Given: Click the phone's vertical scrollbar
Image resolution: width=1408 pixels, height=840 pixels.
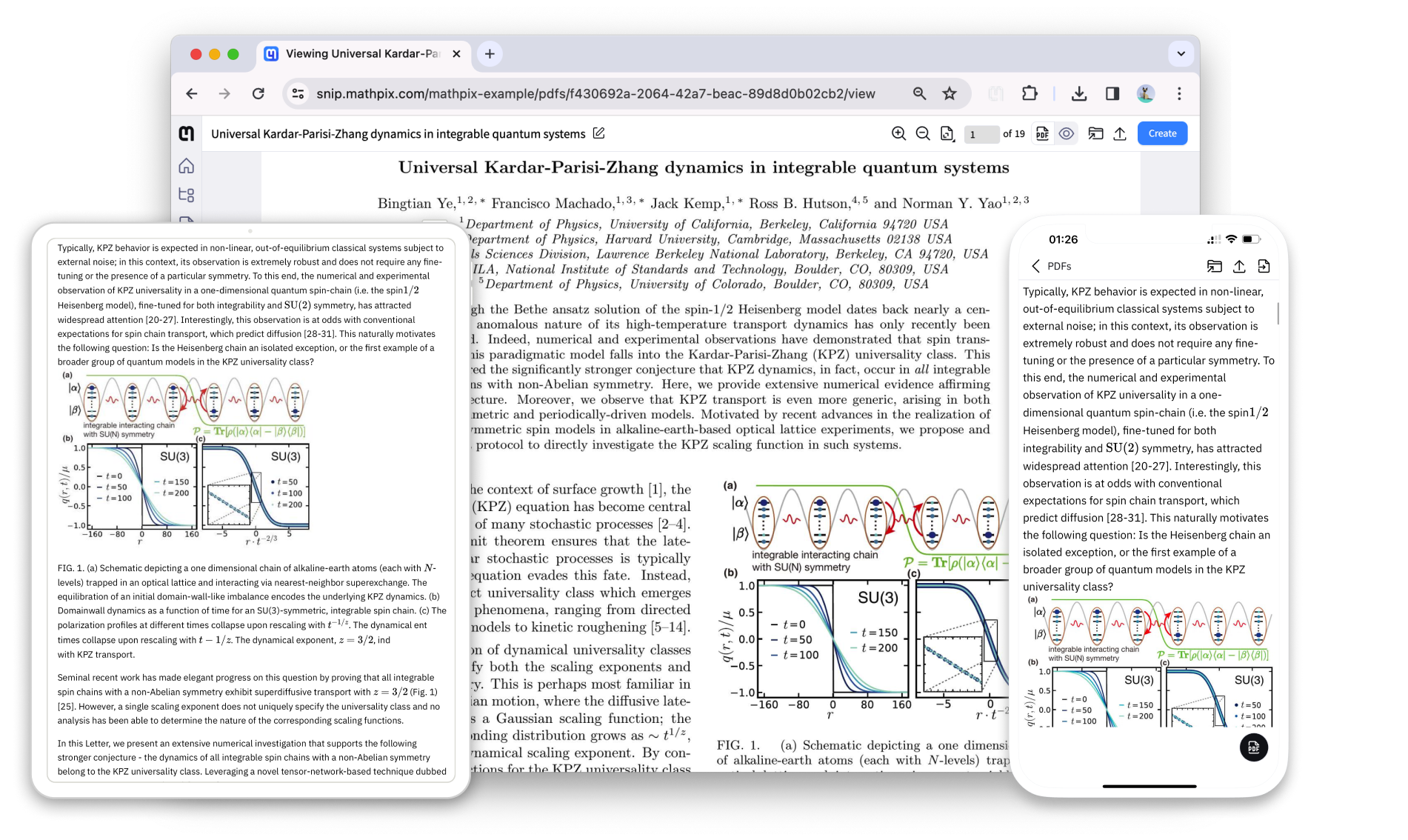Looking at the screenshot, I should [1278, 313].
